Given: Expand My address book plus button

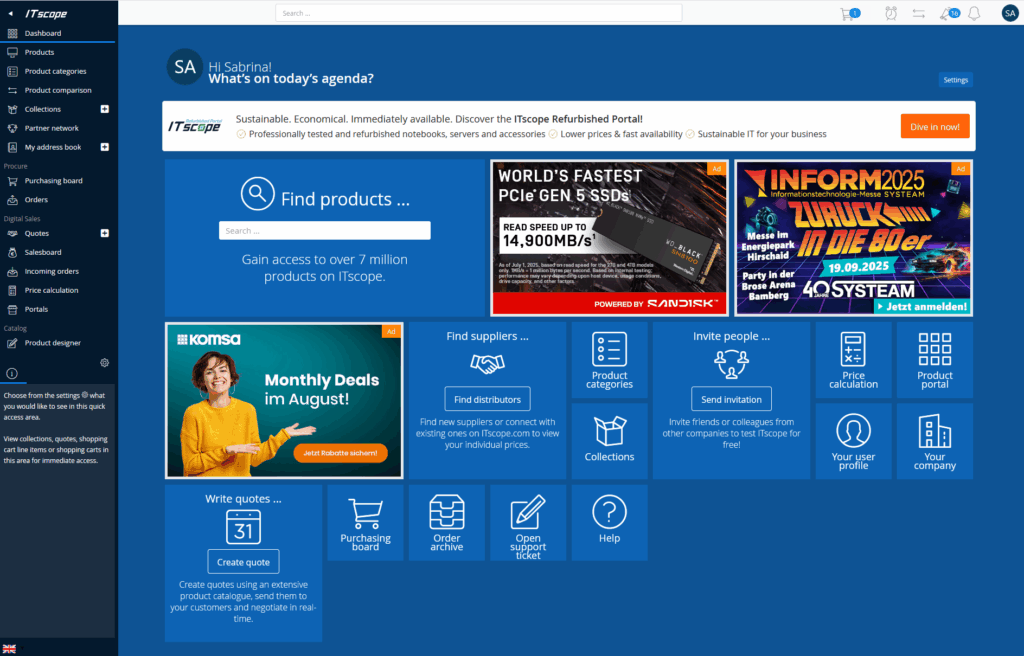Looking at the screenshot, I should pyautogui.click(x=105, y=147).
